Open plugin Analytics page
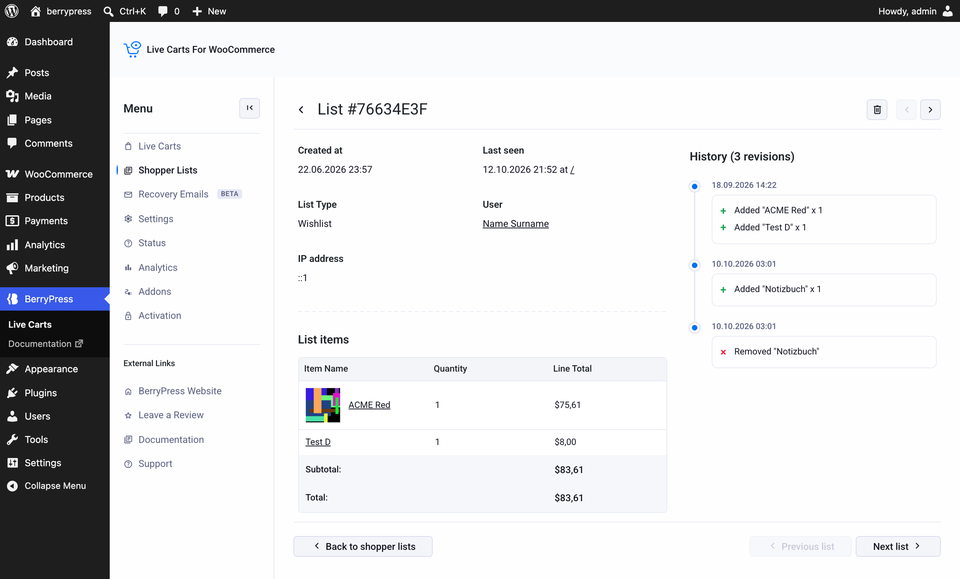Viewport: 960px width, 579px height. 157,267
